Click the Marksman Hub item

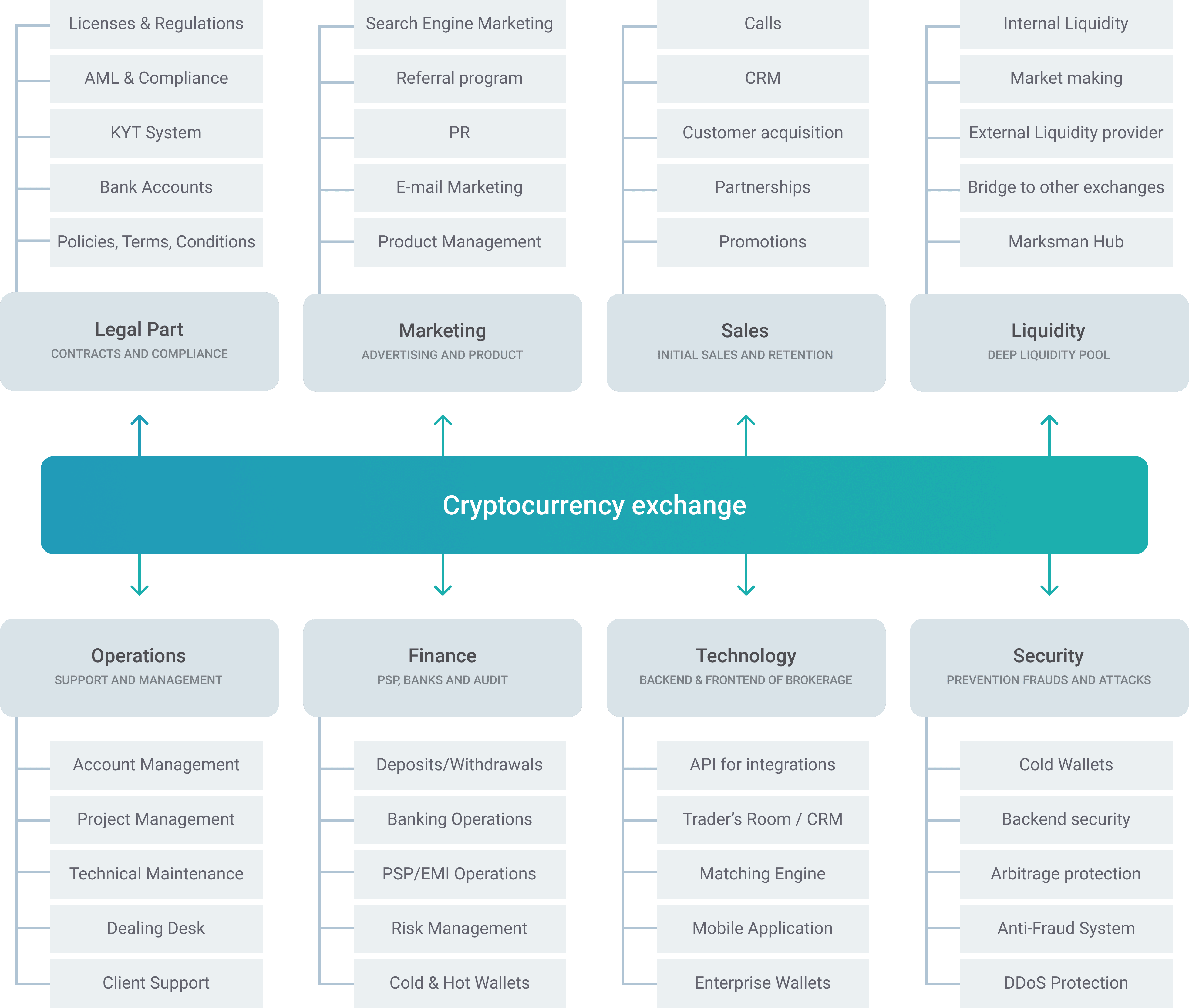click(x=1066, y=242)
